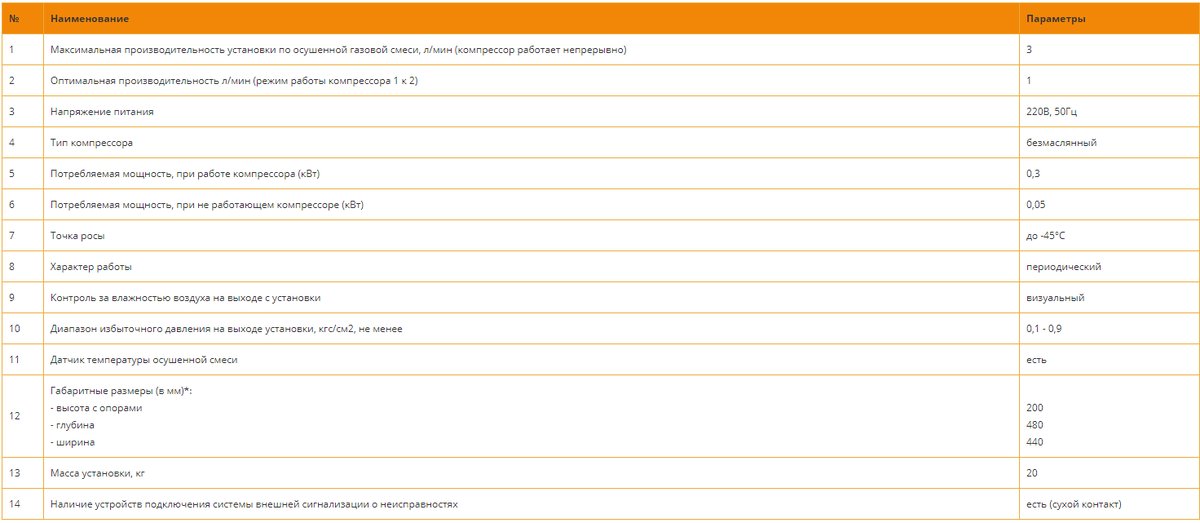Click the 'визуальный' value
This screenshot has width=1200, height=523.
1056,298
